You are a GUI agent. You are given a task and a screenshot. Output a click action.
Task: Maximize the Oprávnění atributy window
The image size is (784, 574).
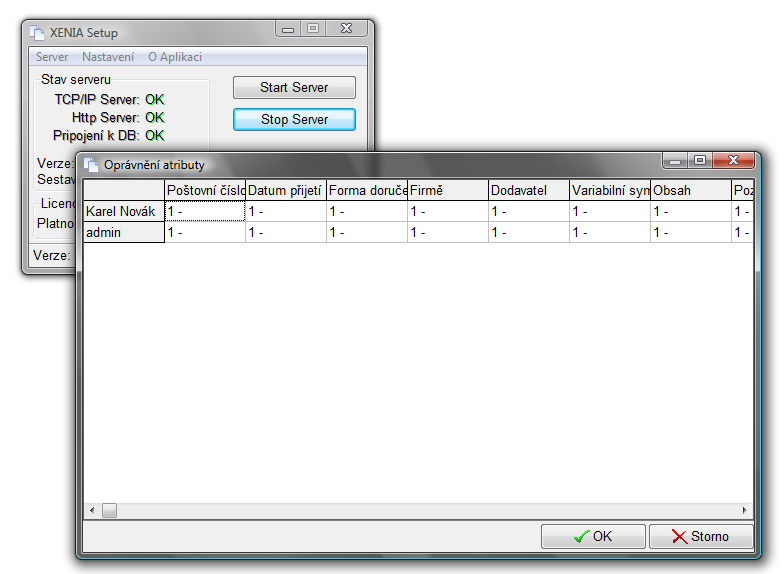pos(700,160)
